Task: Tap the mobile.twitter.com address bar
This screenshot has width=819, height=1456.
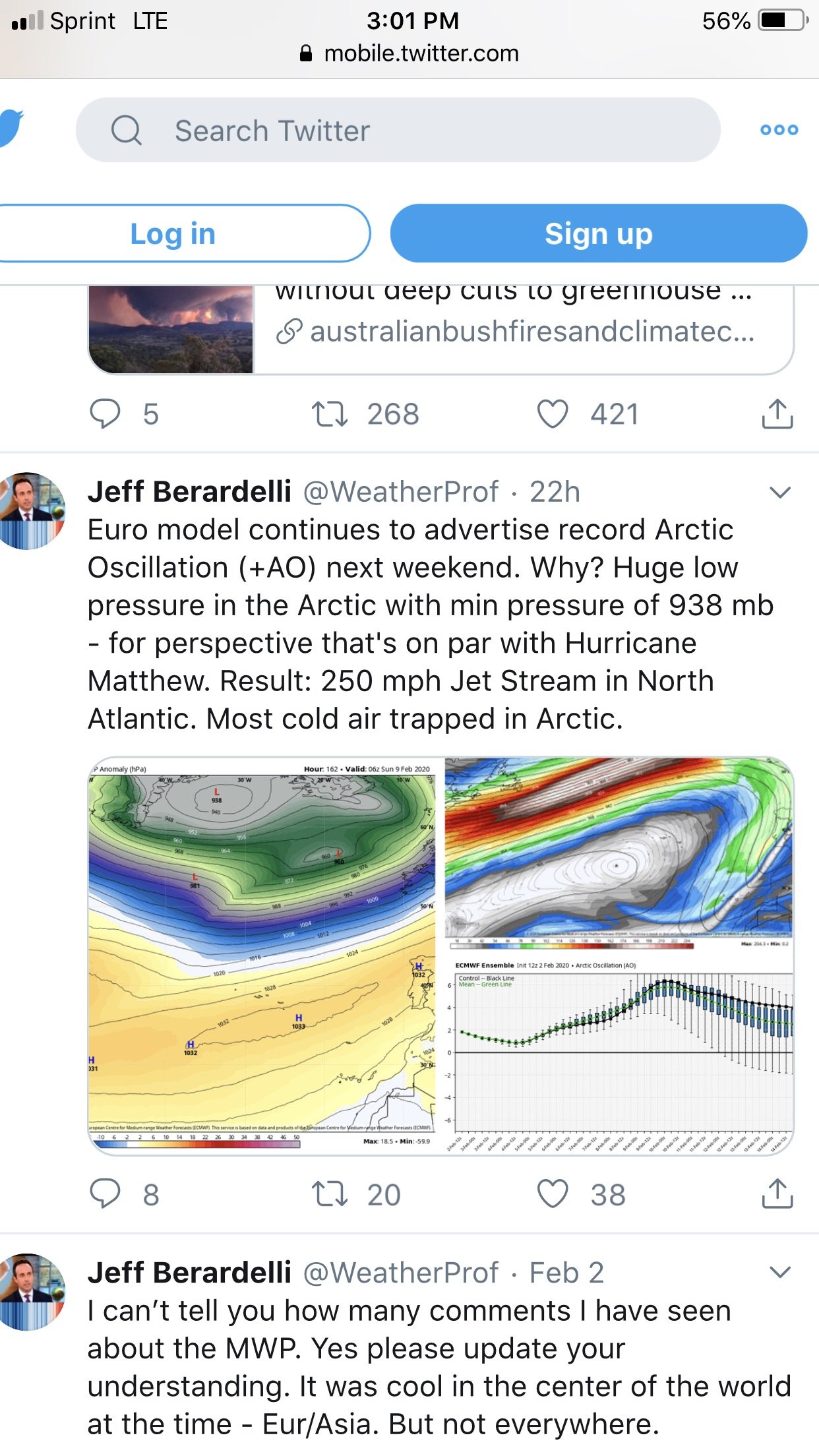Action: (409, 53)
